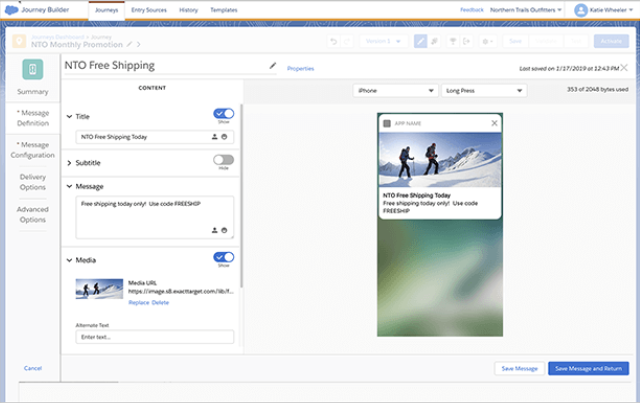Viewport: 640px width, 403px height.
Task: Click the Delete media link
Action: [x=160, y=303]
